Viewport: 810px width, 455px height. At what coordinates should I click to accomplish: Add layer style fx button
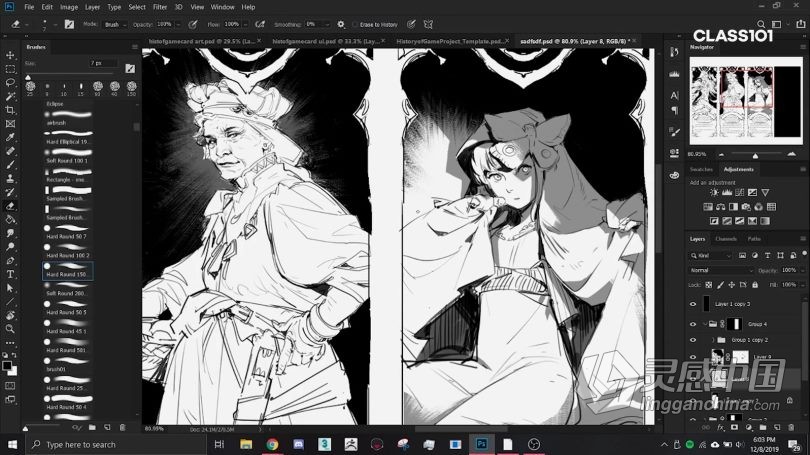(x=721, y=428)
